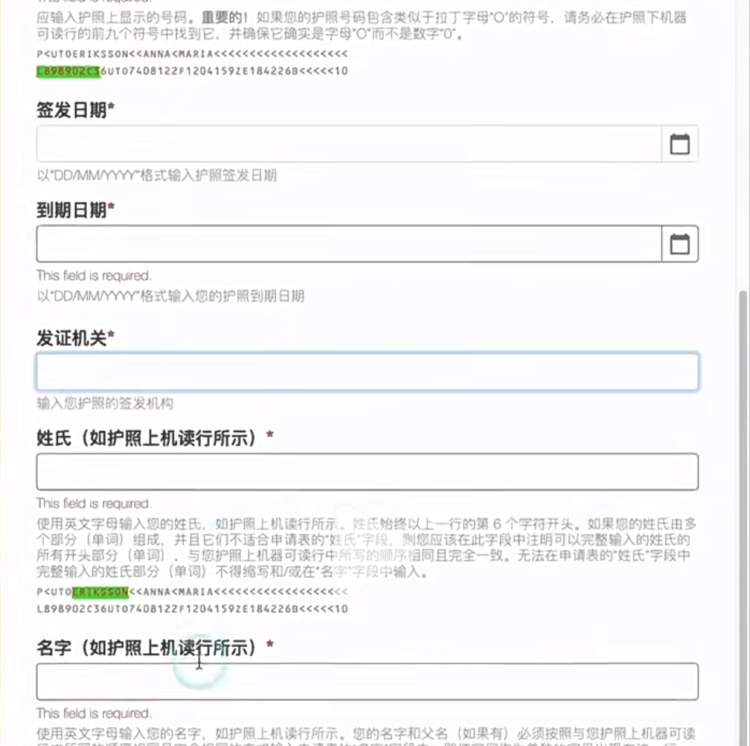Click the 姓氏（如护照上机读行所示）label
The image size is (750, 746).
155,438
